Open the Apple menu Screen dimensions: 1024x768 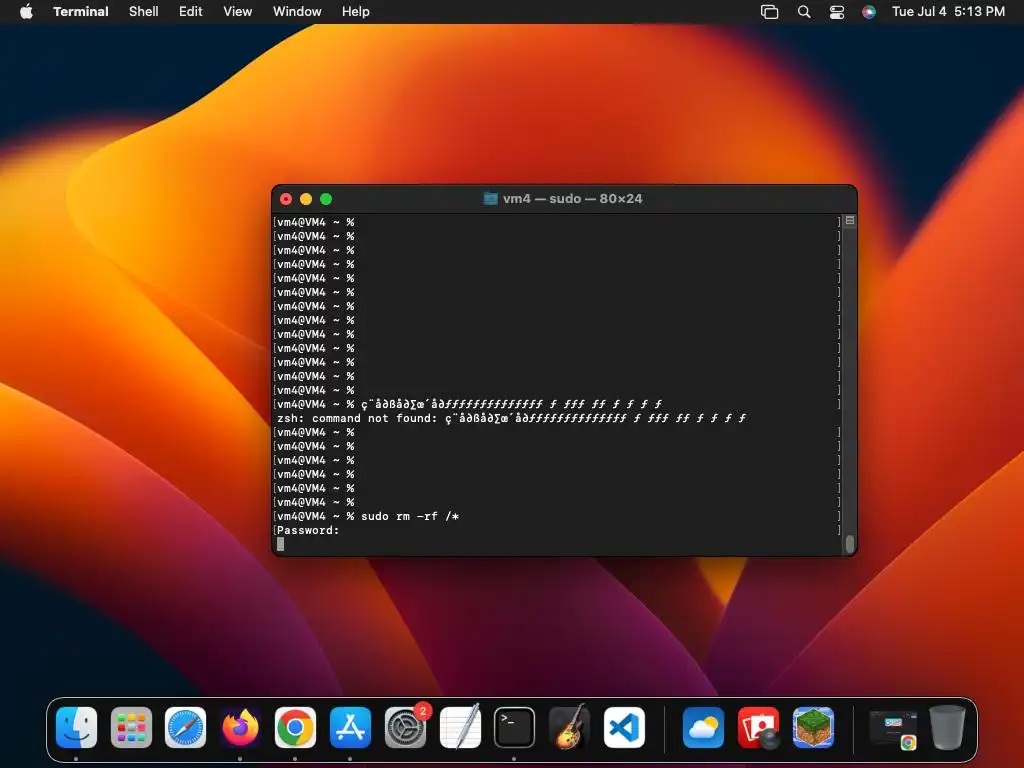coord(26,11)
